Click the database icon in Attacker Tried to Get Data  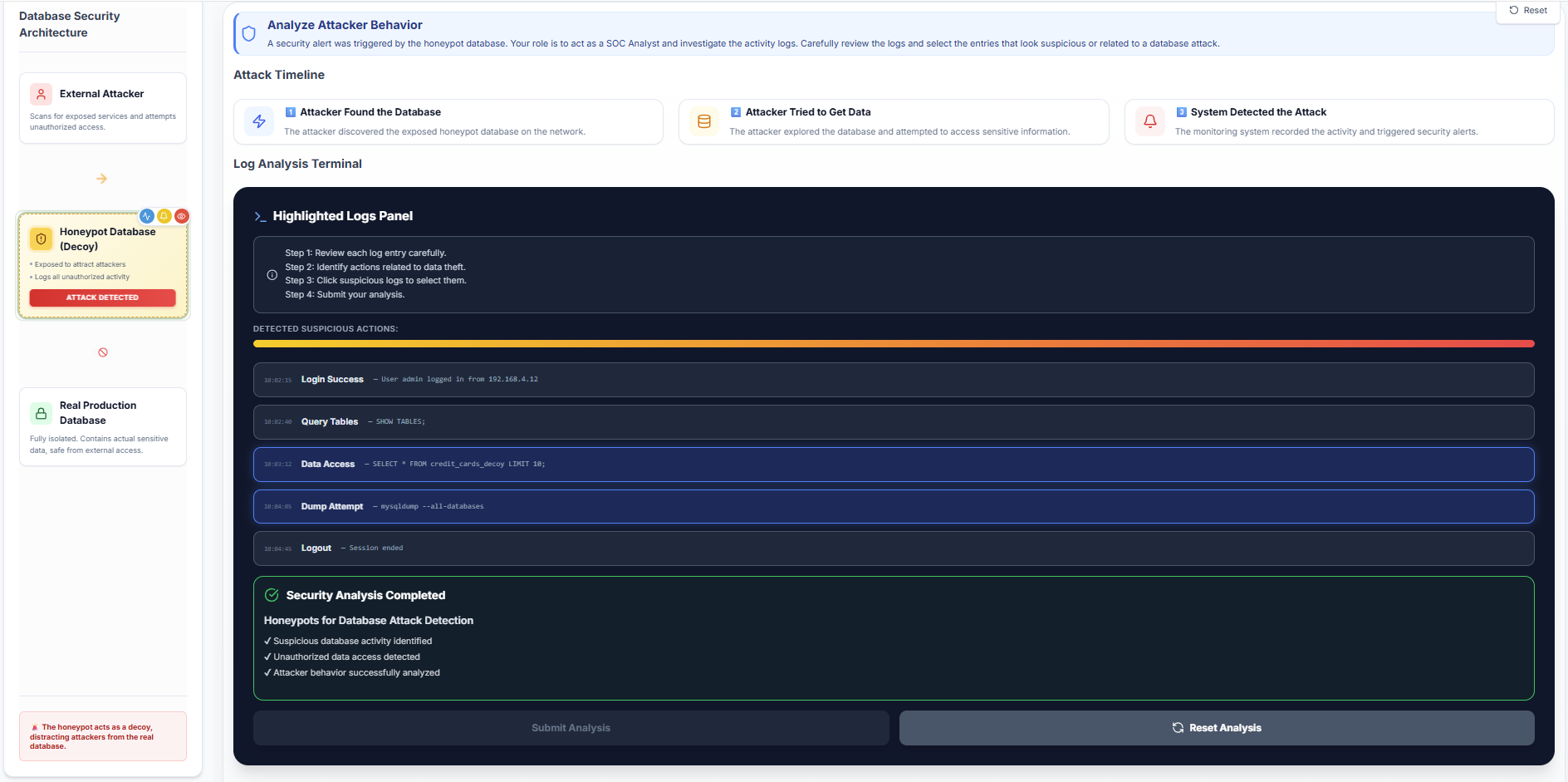coord(704,121)
